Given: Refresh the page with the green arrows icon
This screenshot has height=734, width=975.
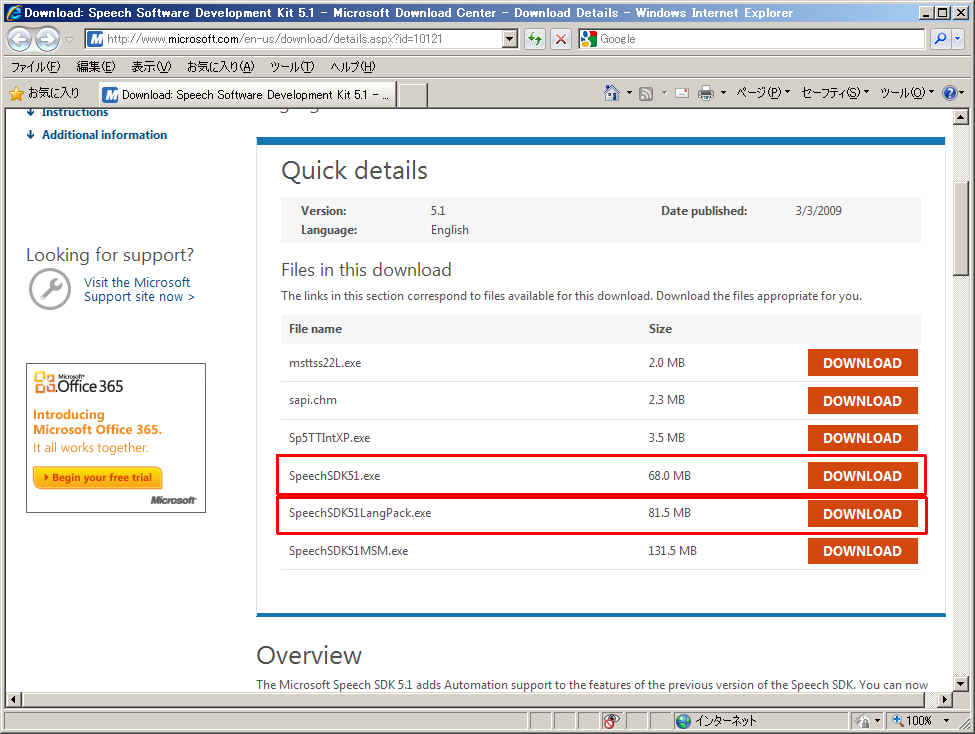Looking at the screenshot, I should (534, 39).
